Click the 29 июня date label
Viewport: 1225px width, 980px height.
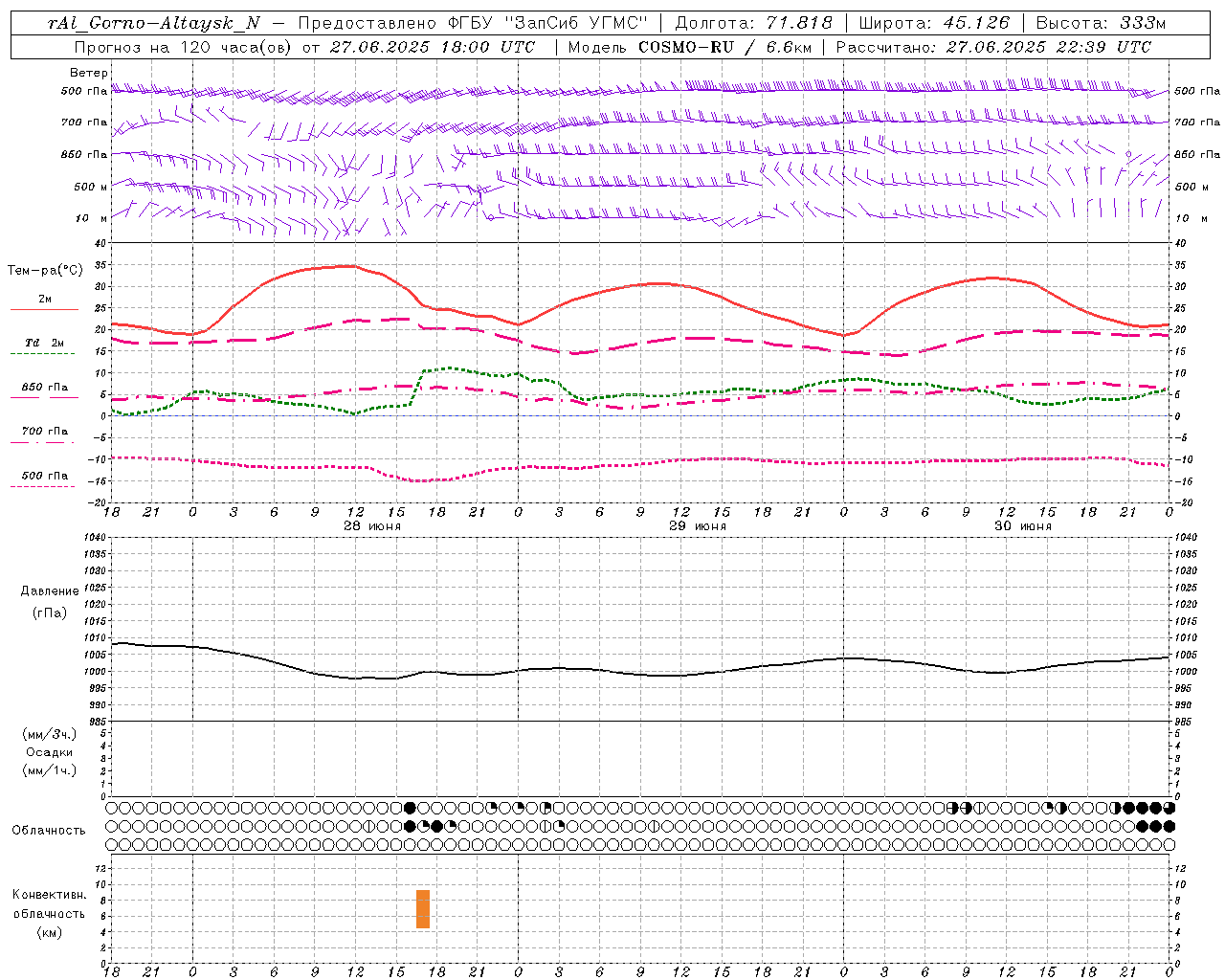tap(698, 526)
